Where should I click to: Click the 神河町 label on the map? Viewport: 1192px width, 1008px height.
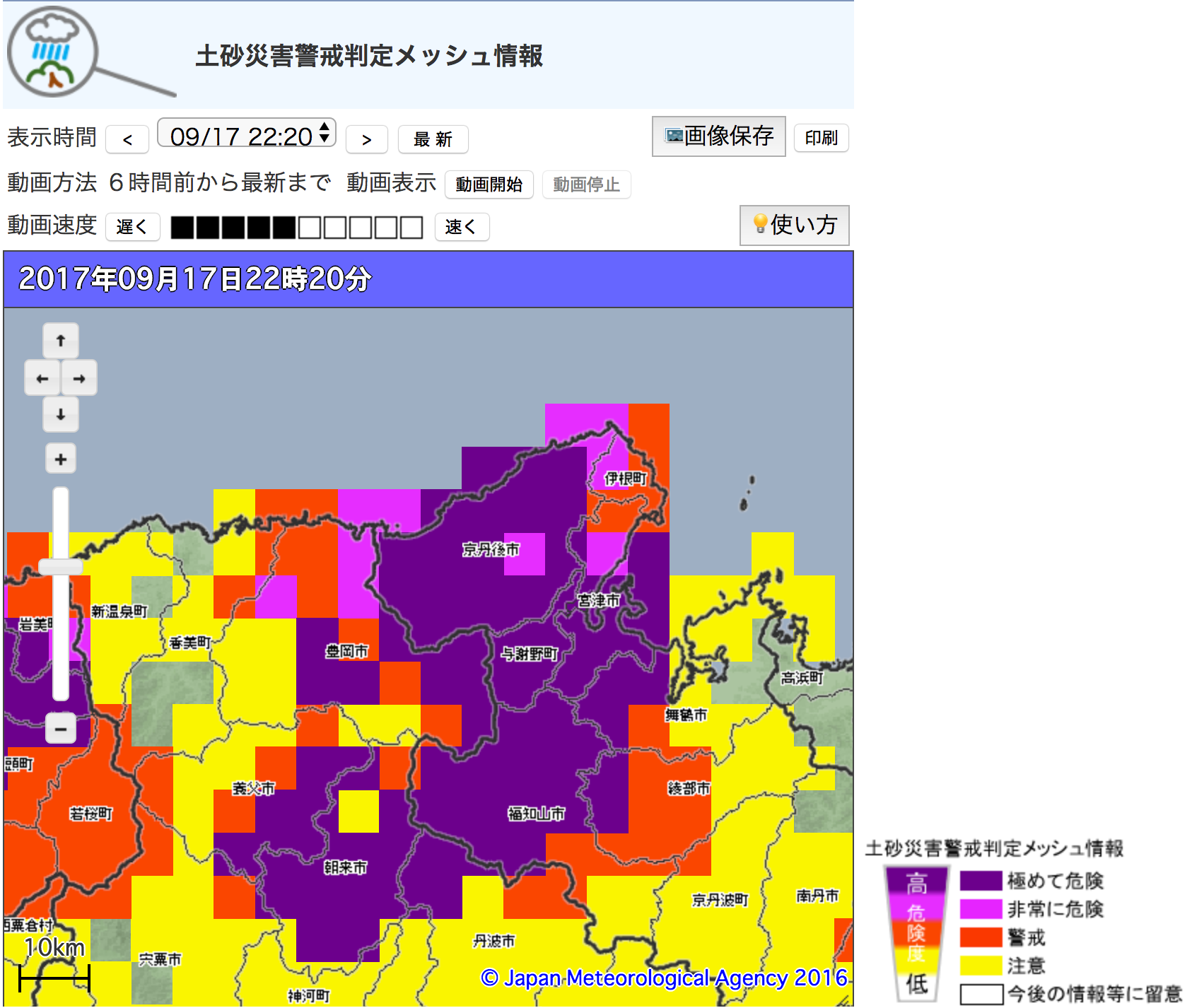click(x=309, y=996)
